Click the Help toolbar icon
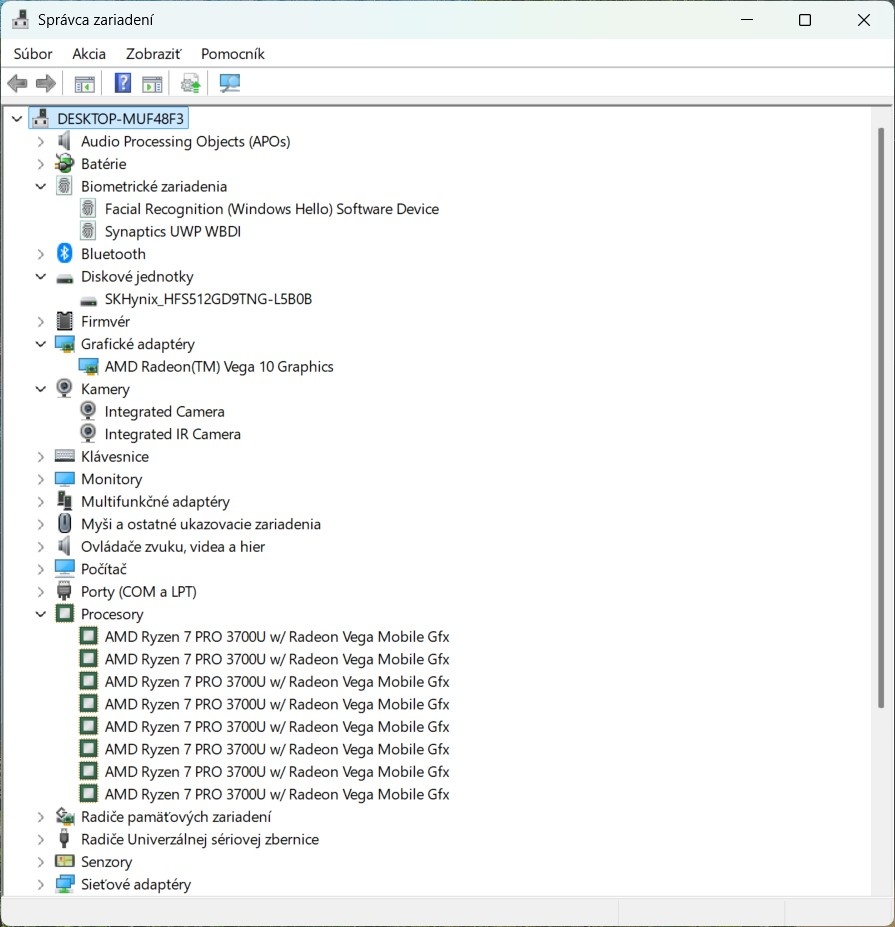895x927 pixels. [x=123, y=83]
